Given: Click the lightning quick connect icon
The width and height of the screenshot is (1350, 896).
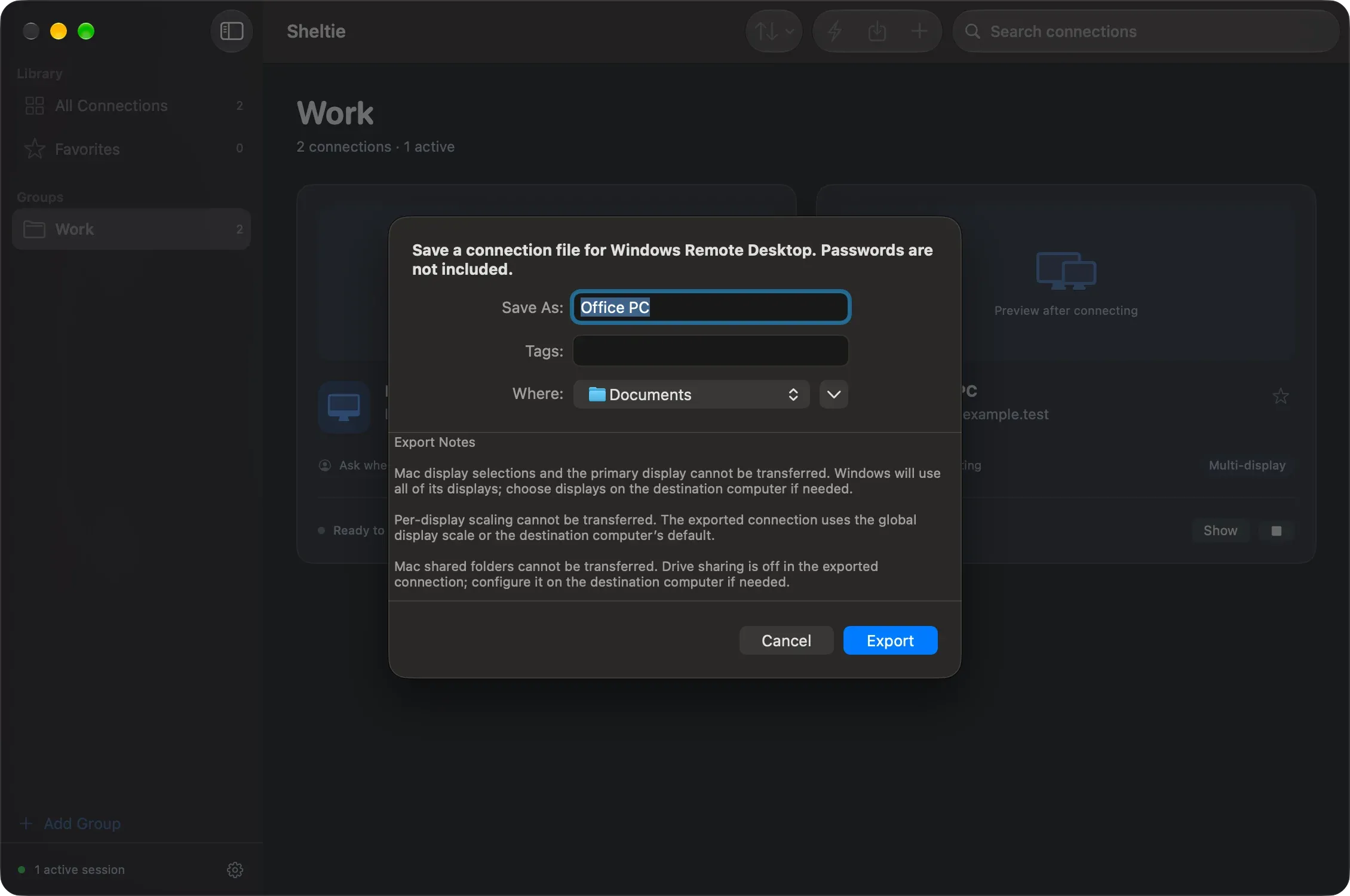Looking at the screenshot, I should pyautogui.click(x=834, y=31).
